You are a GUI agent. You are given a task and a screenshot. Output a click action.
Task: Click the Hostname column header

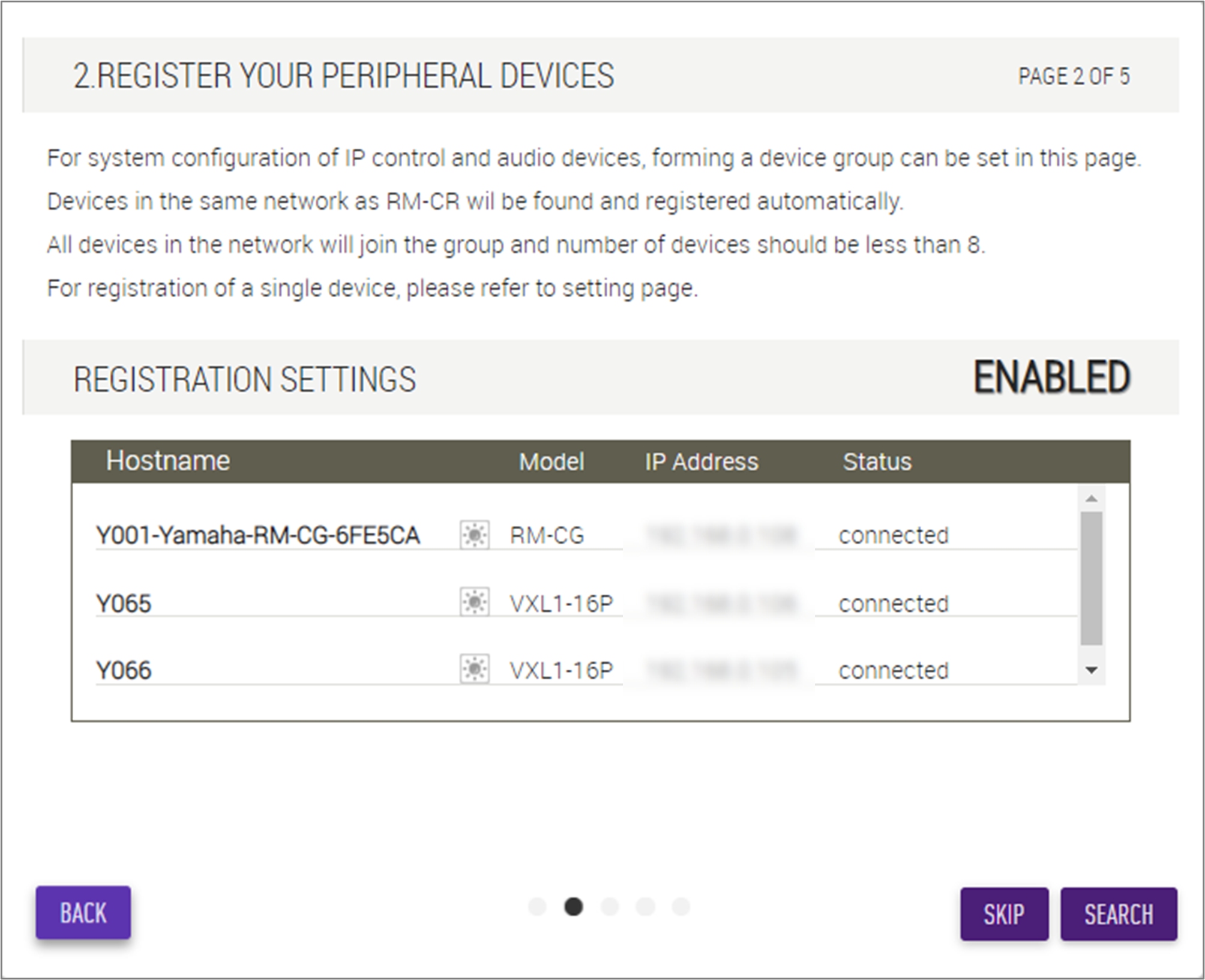[168, 461]
